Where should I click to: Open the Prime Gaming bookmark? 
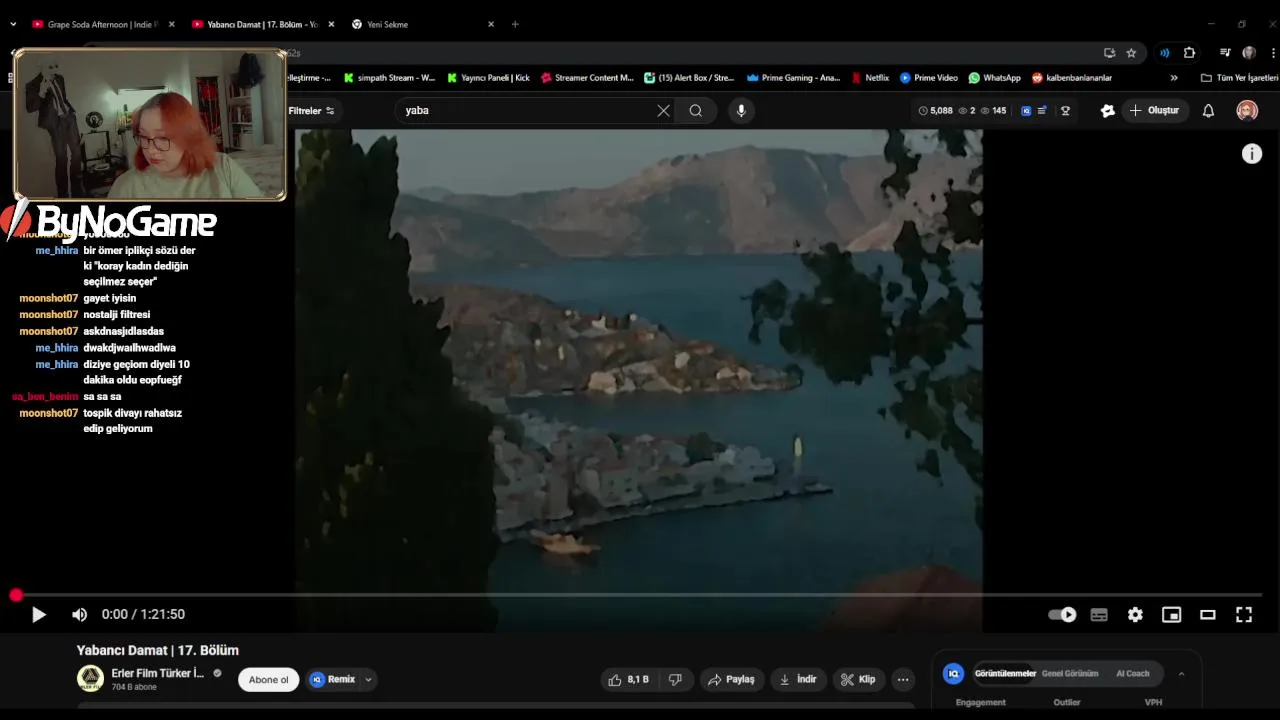(793, 78)
